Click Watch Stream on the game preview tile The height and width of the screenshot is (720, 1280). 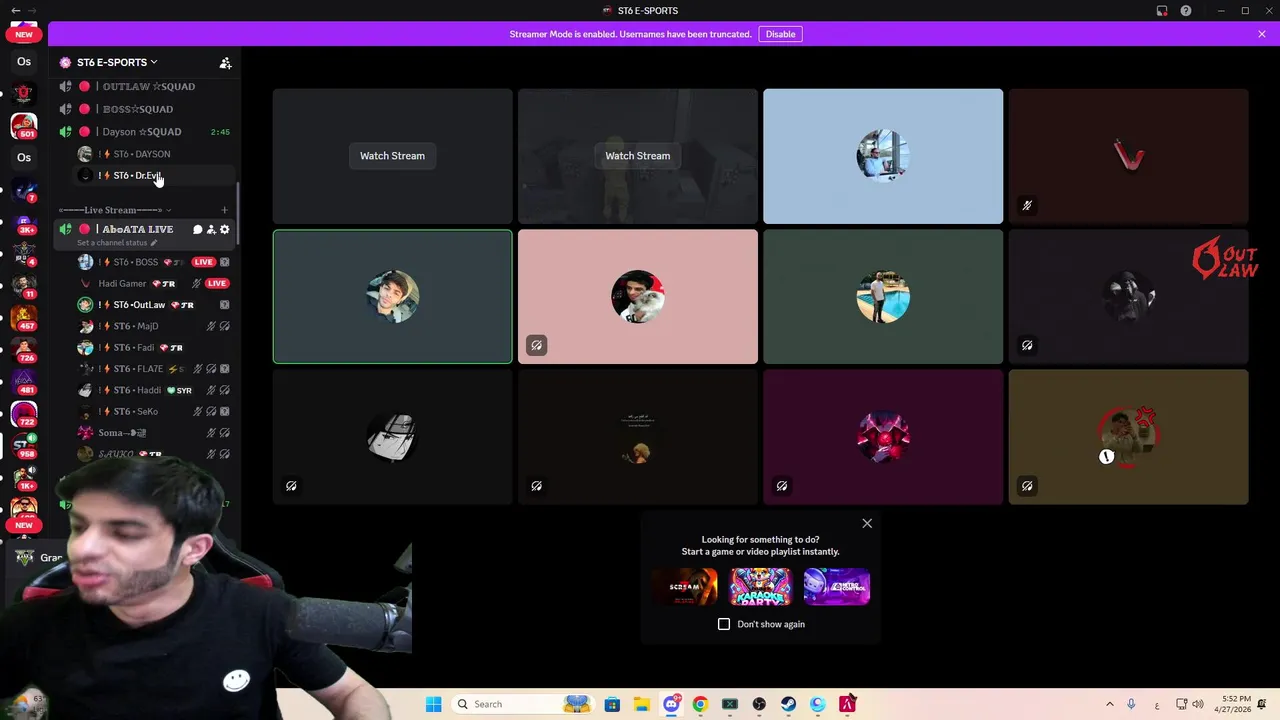(637, 156)
